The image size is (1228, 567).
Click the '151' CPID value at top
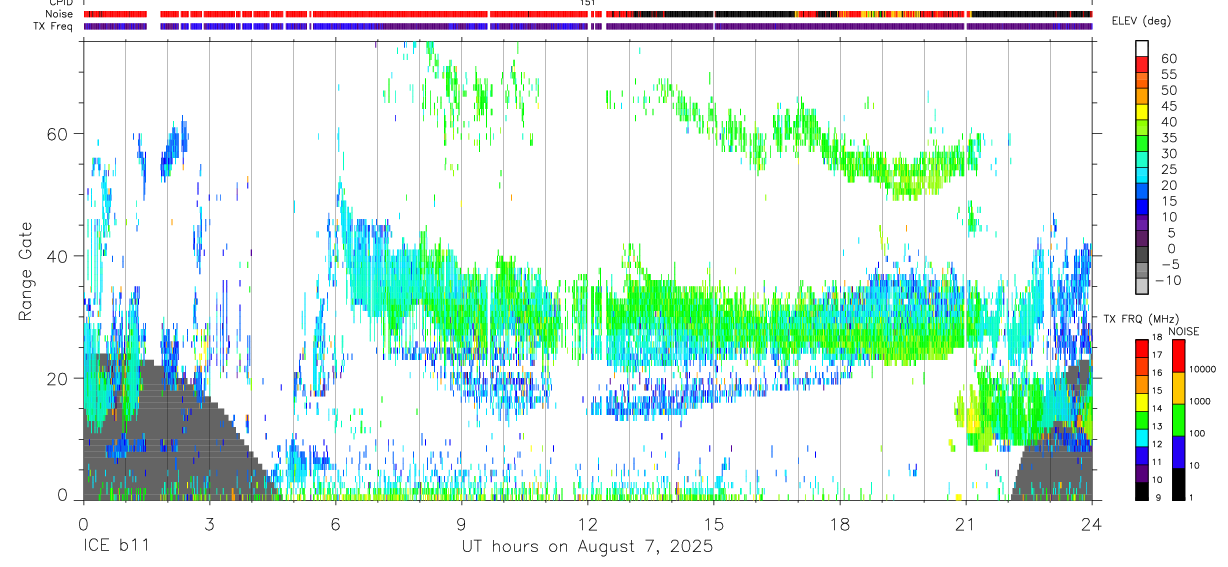click(x=588, y=3)
